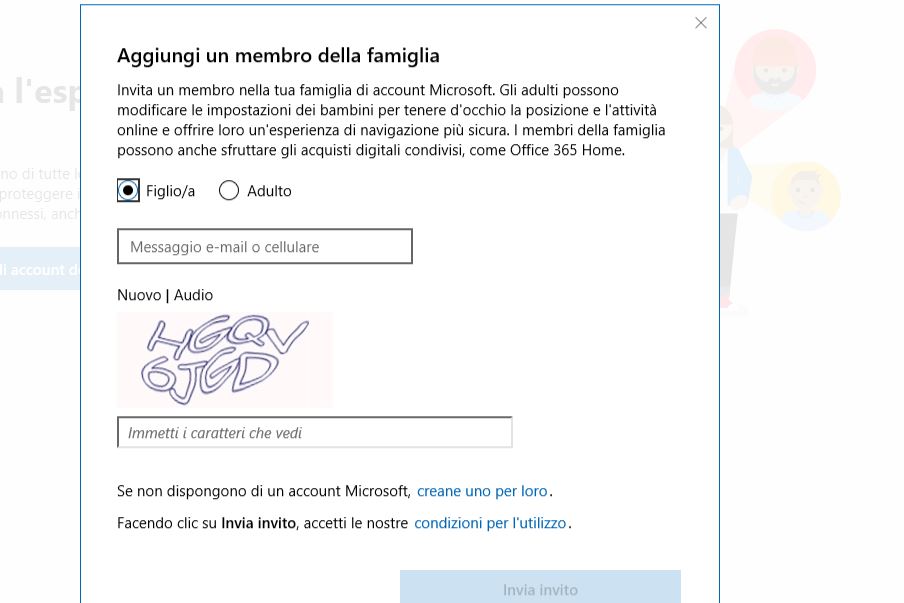Focus the e-mail o cellulare field
This screenshot has width=904, height=603.
(x=264, y=247)
